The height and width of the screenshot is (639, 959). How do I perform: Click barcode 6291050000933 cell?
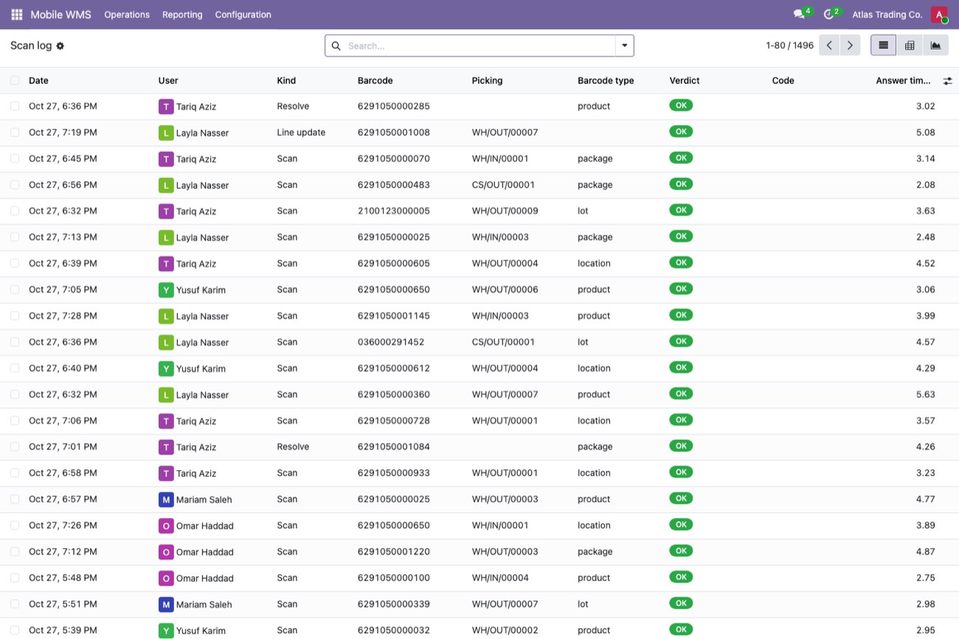point(394,473)
